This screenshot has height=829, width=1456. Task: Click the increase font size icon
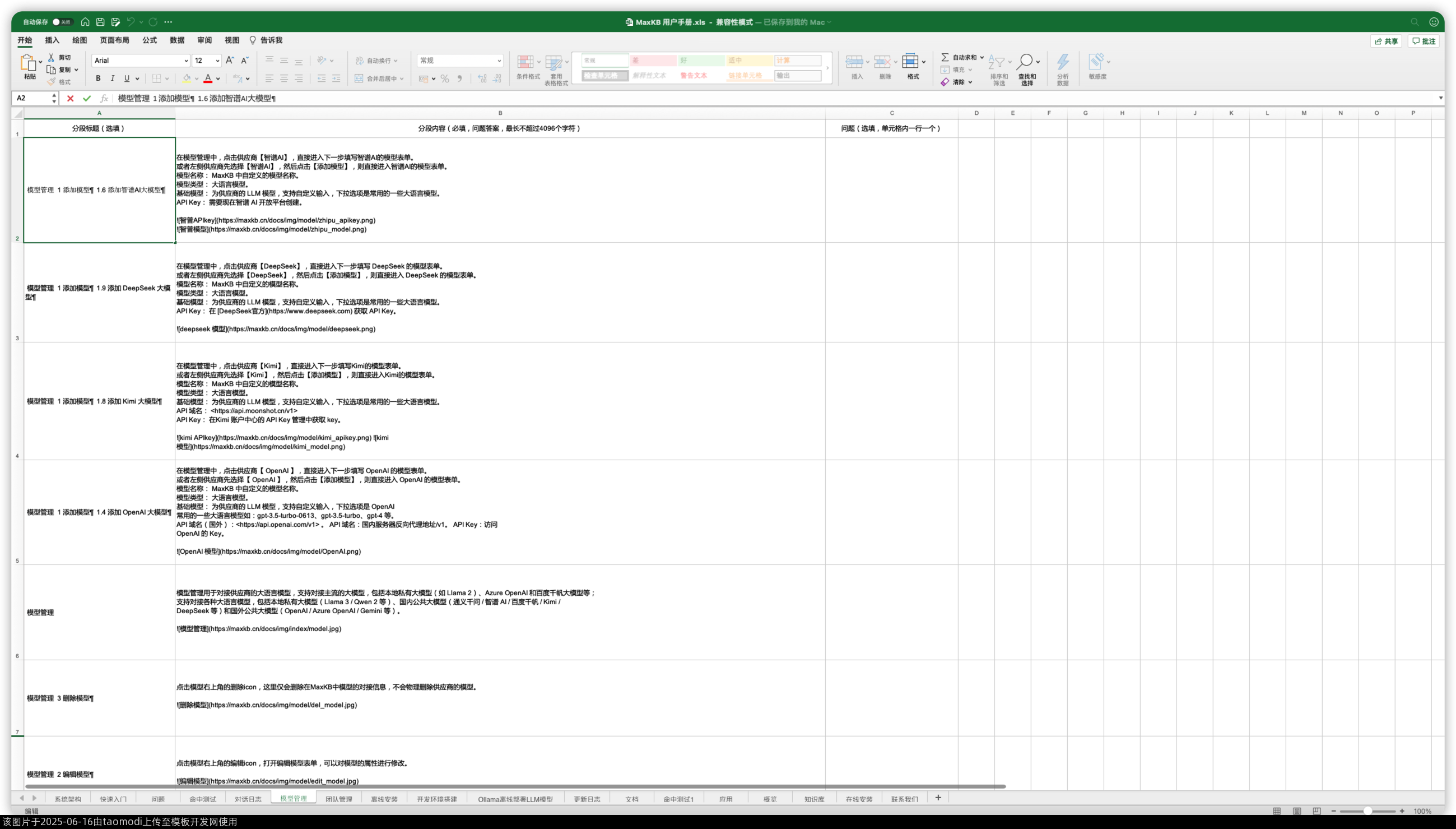click(x=229, y=61)
